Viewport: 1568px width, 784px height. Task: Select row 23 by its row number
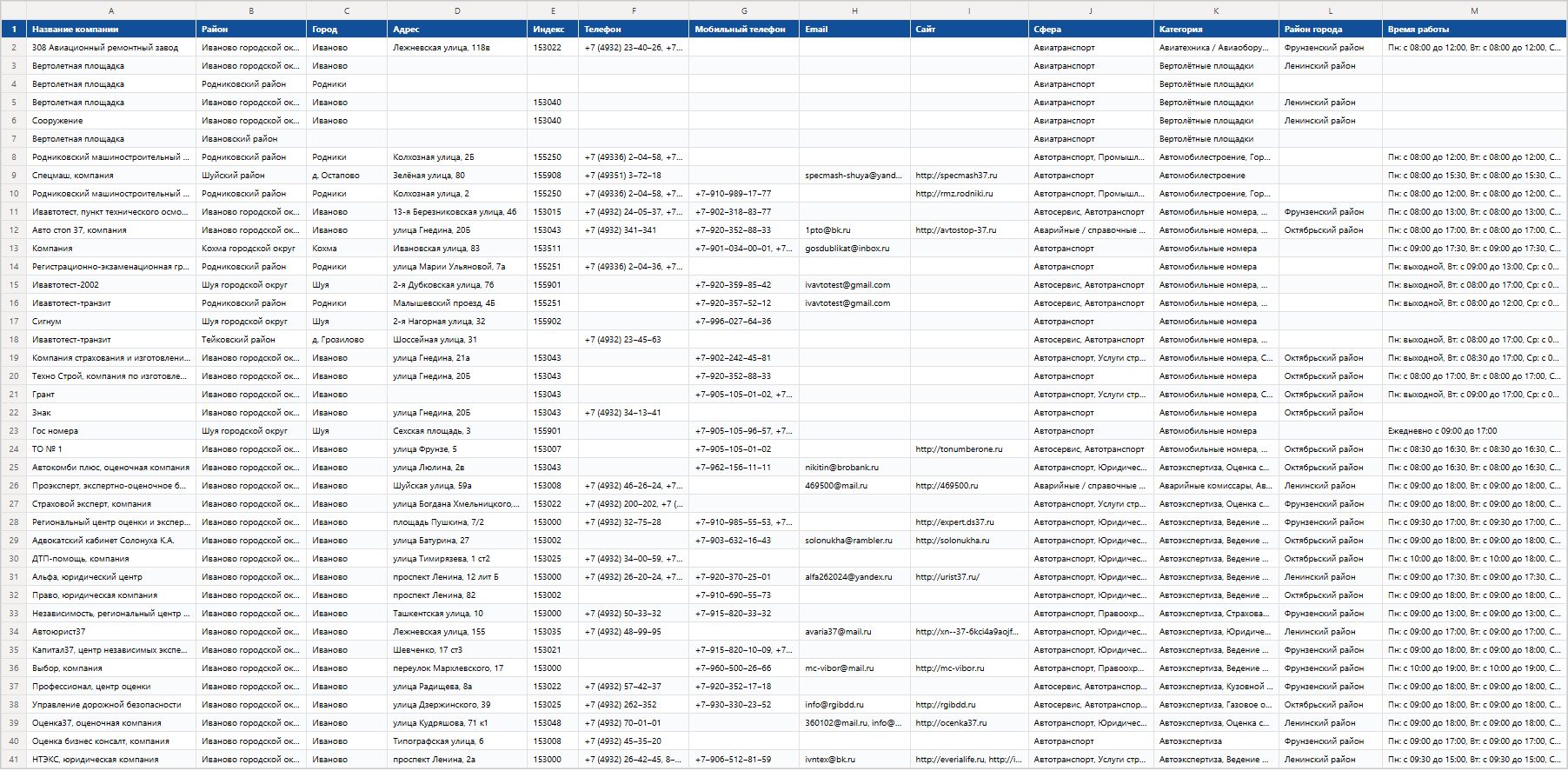(x=13, y=431)
